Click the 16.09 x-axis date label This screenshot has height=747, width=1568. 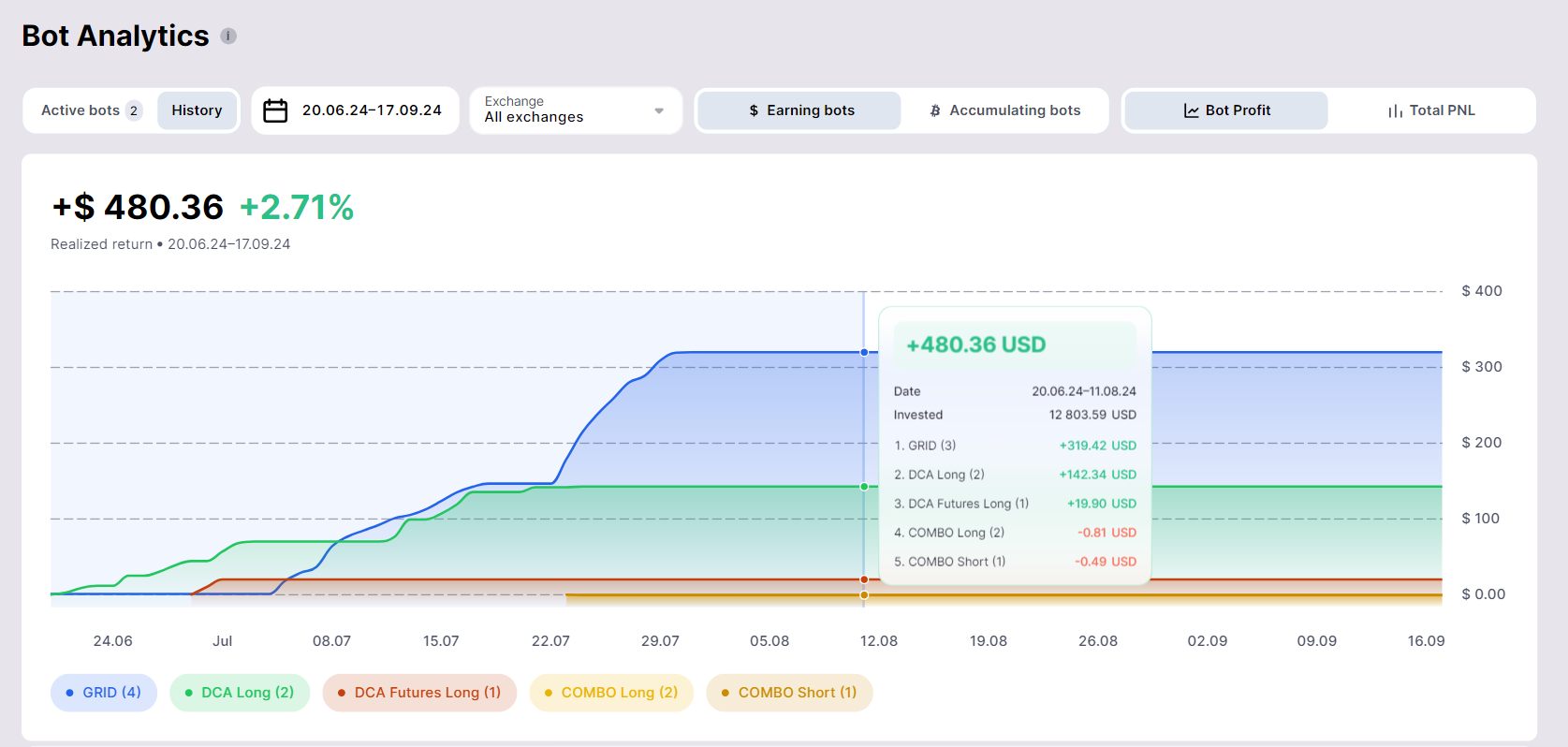[x=1426, y=641]
